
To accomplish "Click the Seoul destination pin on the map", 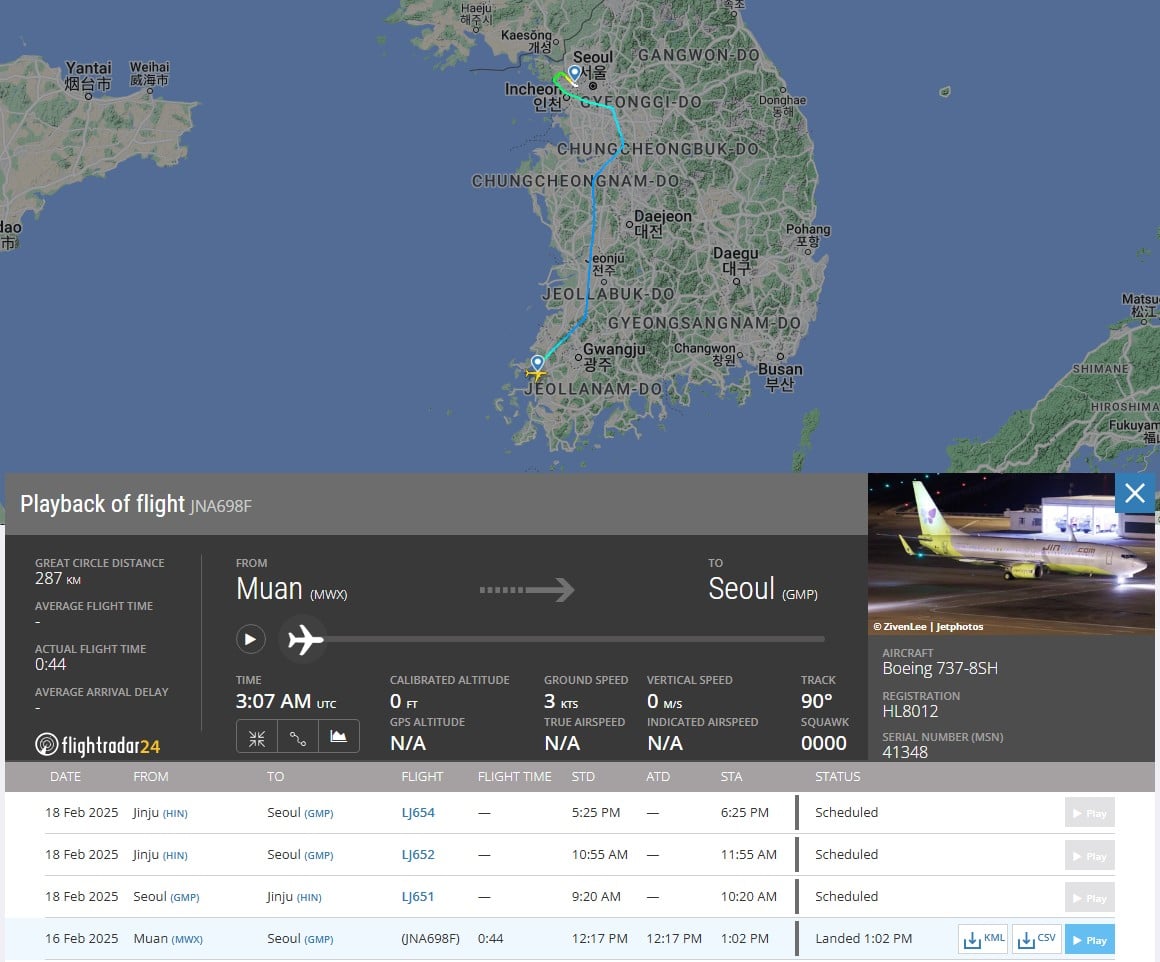I will [575, 73].
